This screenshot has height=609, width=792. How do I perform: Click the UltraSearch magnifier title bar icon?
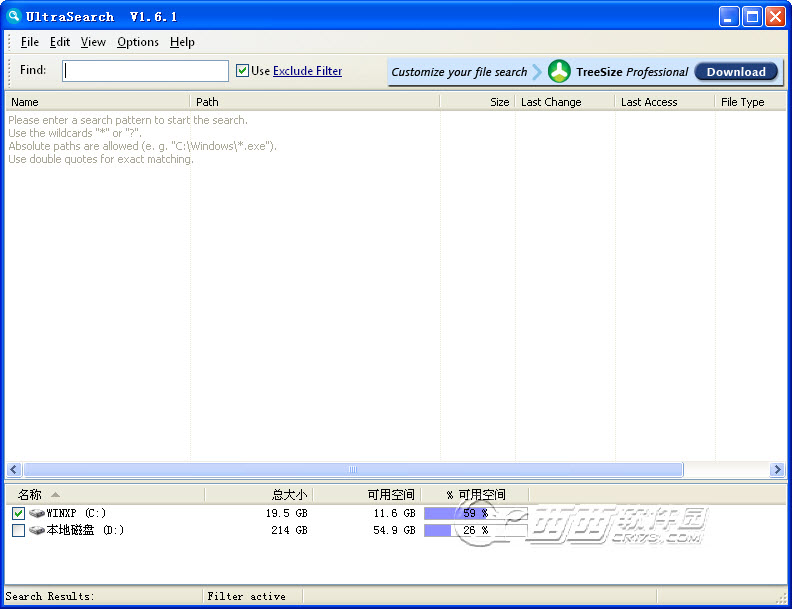[x=14, y=16]
